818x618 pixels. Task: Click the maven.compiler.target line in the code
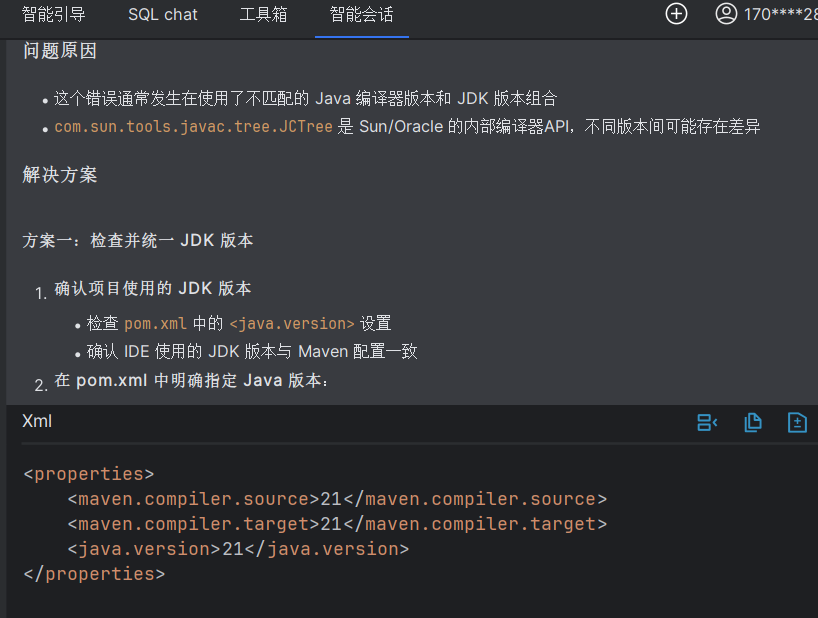click(337, 524)
